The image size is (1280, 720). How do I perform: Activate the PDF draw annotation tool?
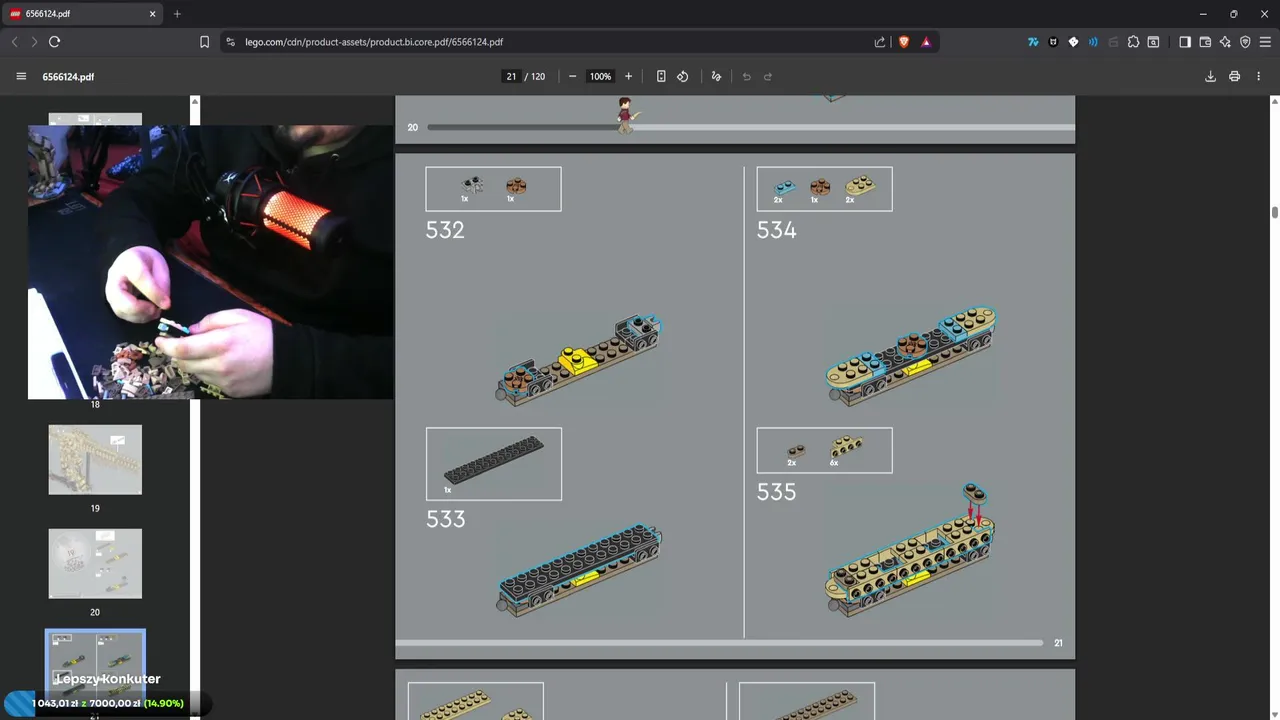click(x=716, y=77)
